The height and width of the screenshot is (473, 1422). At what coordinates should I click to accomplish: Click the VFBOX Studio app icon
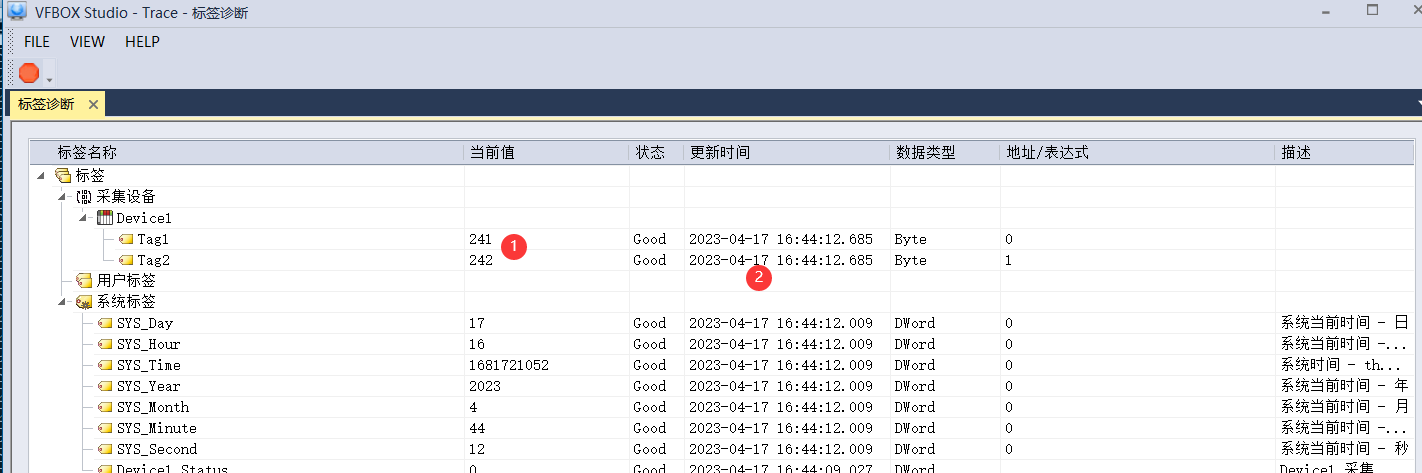point(16,12)
